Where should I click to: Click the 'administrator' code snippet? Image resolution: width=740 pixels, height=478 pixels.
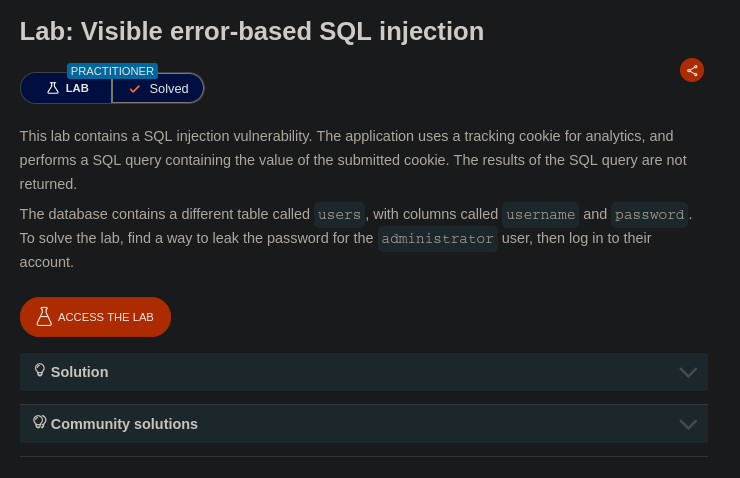[x=438, y=239]
